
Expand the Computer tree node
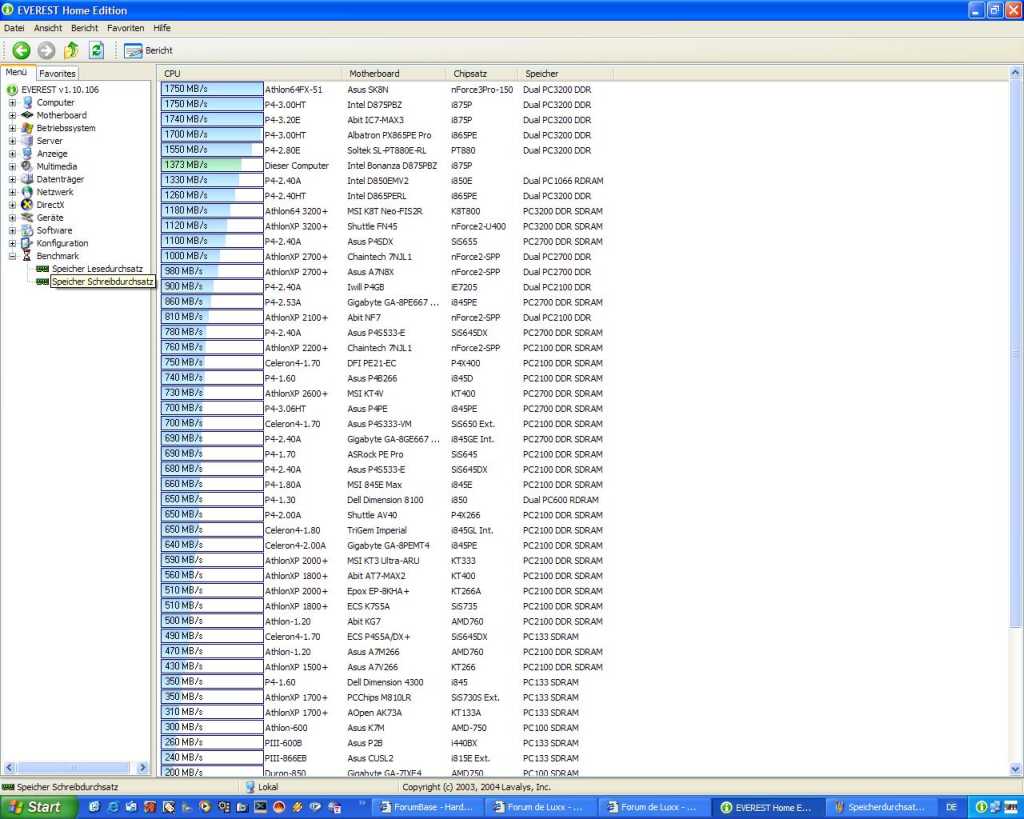[x=12, y=103]
